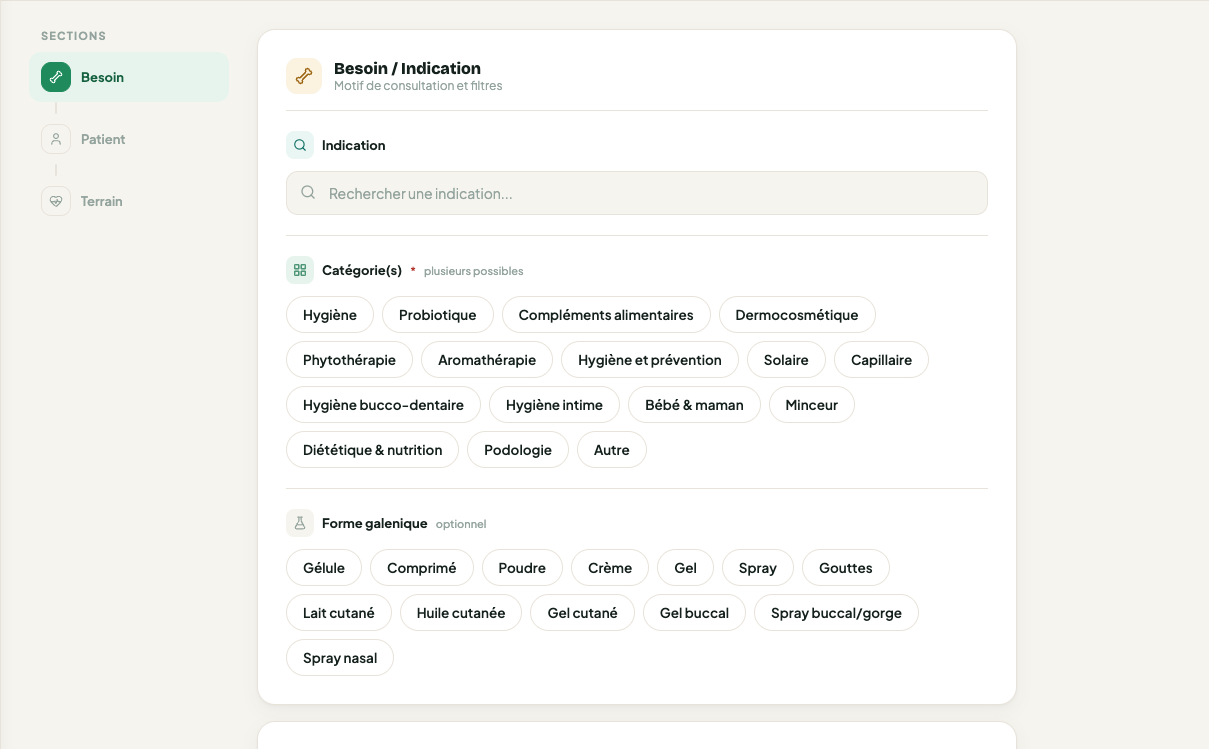Viewport: 1209px width, 749px height.
Task: Pick Spray buccal/gorge form
Action: [x=836, y=613]
